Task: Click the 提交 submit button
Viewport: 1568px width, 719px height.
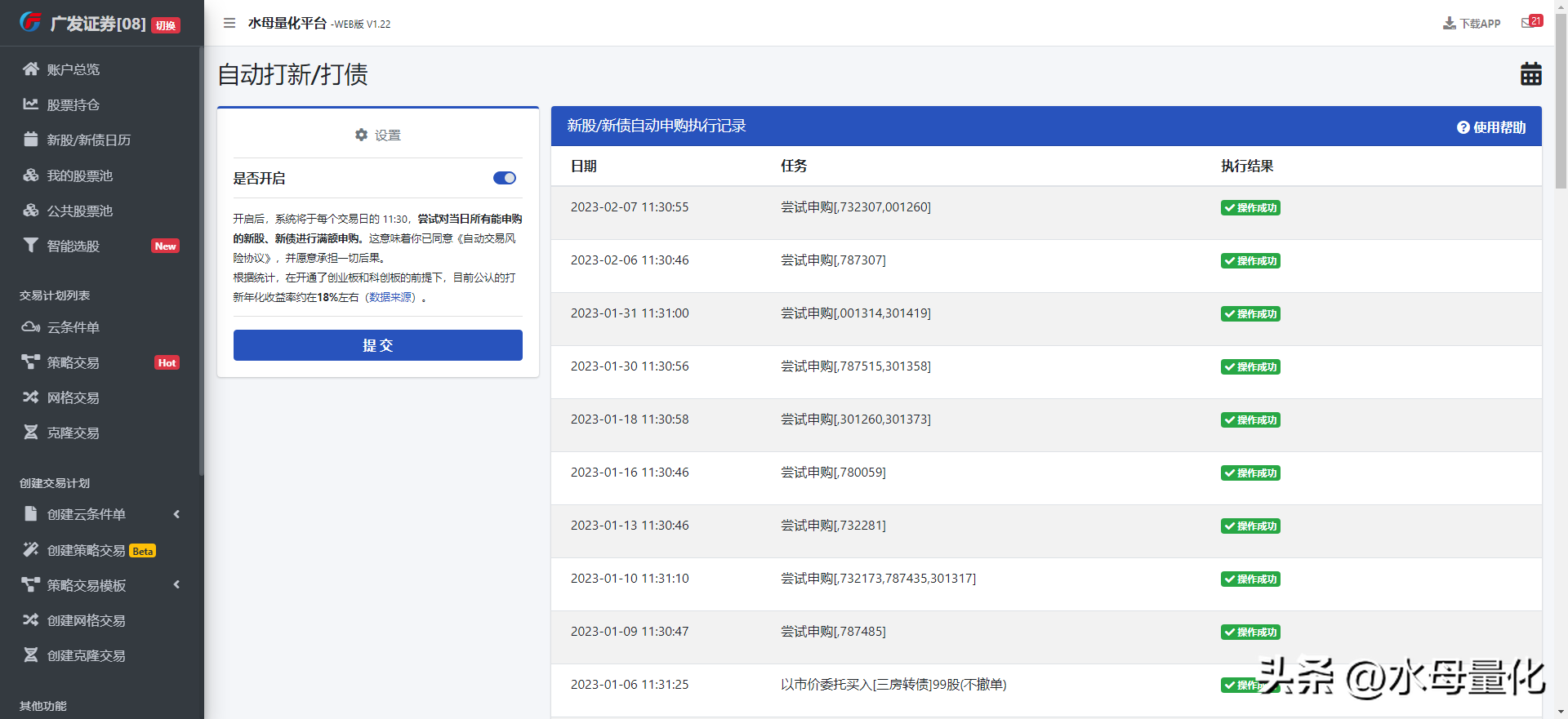Action: [378, 345]
